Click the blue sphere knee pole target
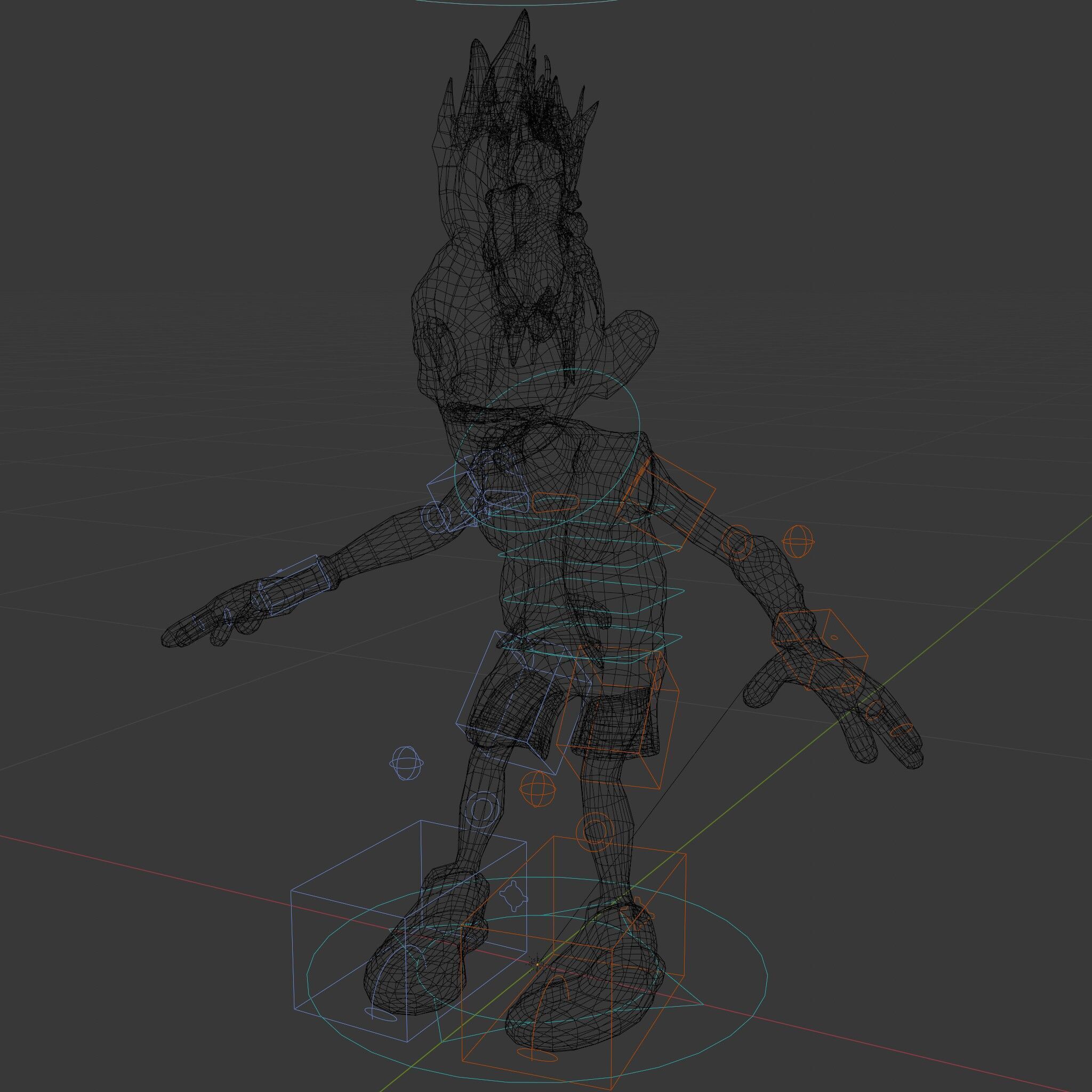Image resolution: width=1092 pixels, height=1092 pixels. [x=406, y=763]
